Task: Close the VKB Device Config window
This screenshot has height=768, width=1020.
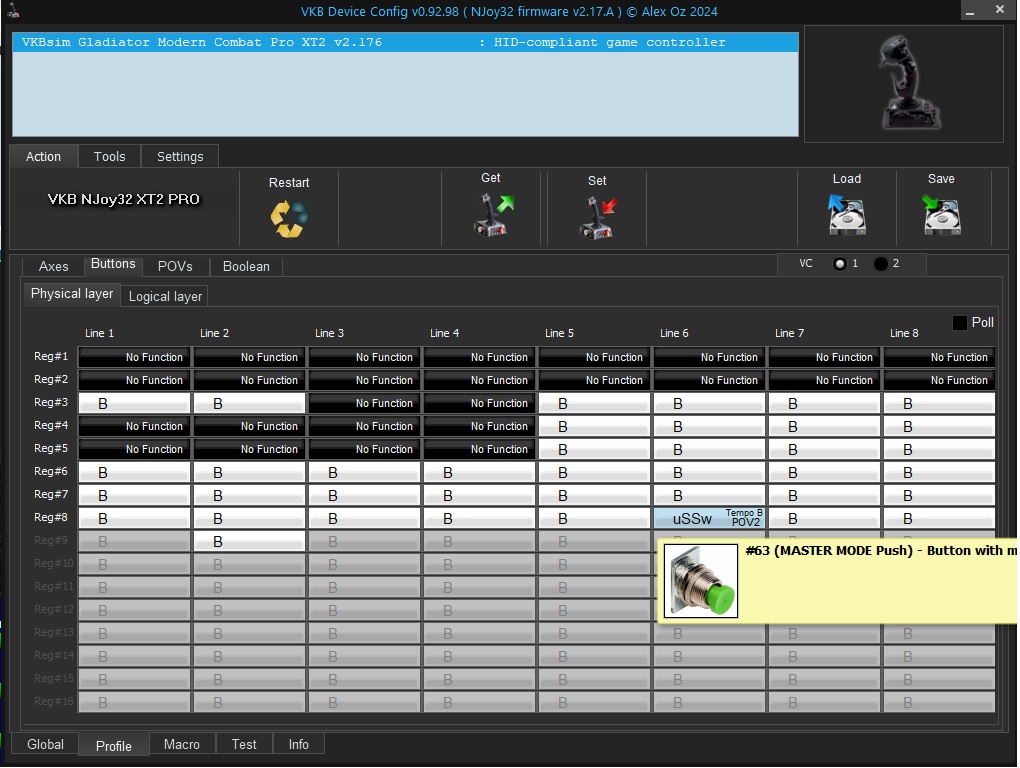Action: pyautogui.click(x=1000, y=10)
